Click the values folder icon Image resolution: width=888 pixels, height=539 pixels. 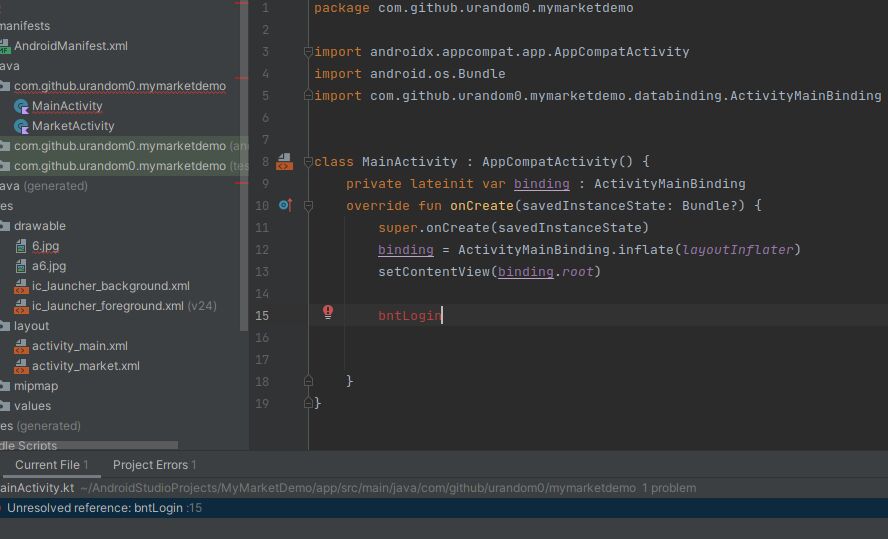5,406
